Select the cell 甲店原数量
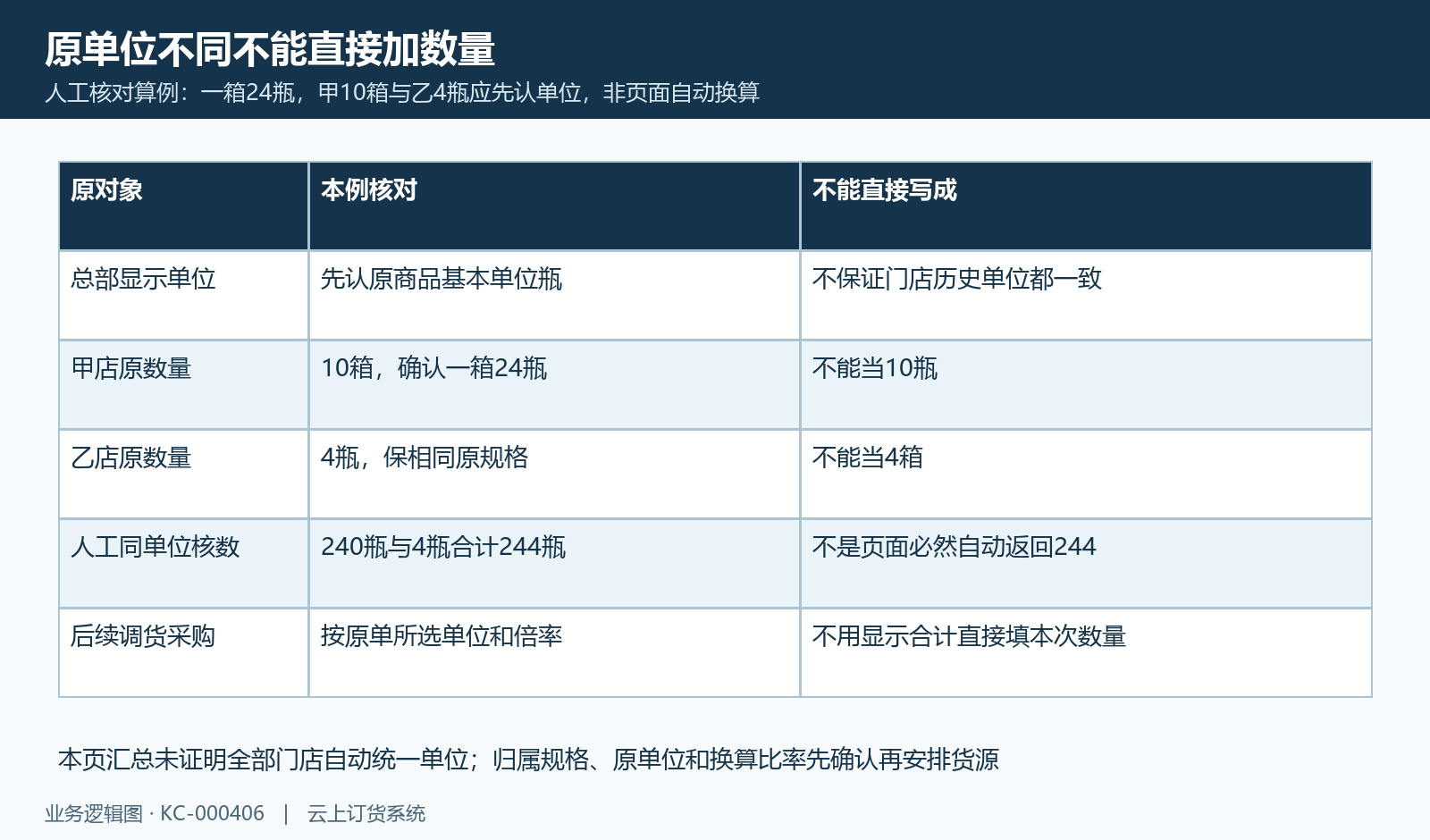This screenshot has width=1430, height=840. (184, 385)
